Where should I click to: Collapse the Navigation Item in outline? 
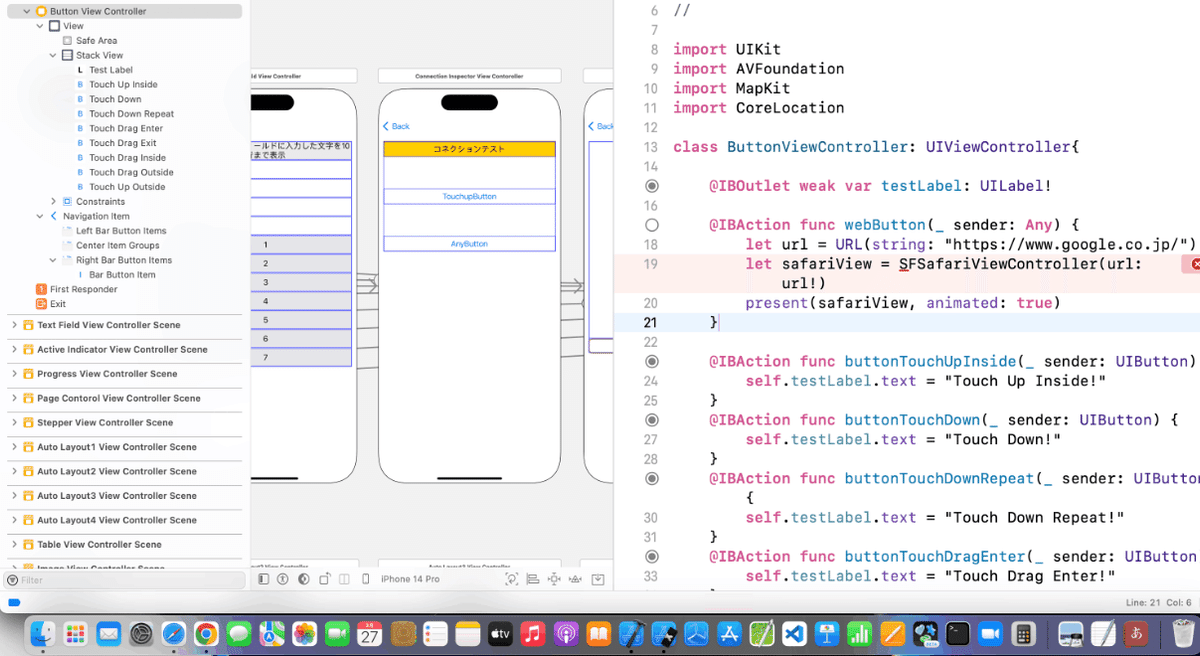[x=40, y=216]
